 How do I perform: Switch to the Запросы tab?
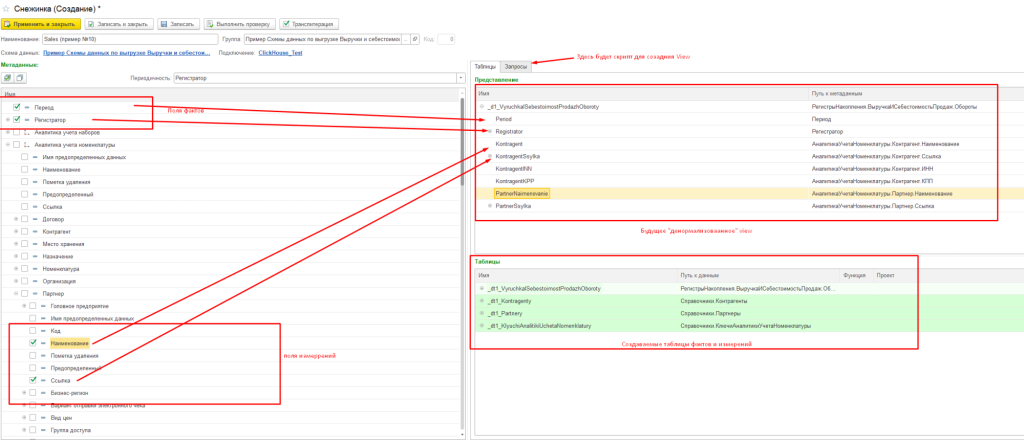point(516,67)
